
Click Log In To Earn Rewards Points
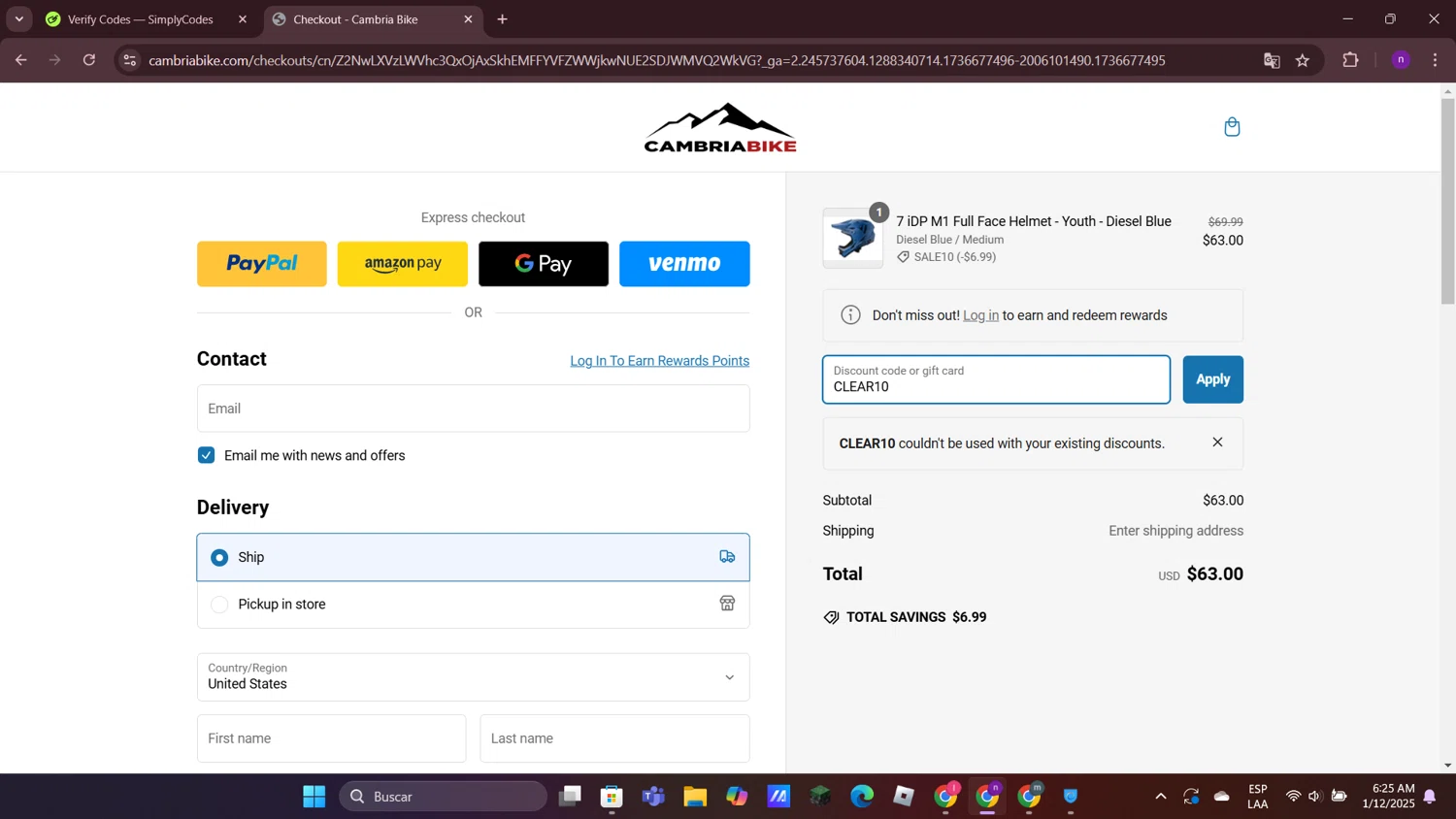[x=659, y=361]
